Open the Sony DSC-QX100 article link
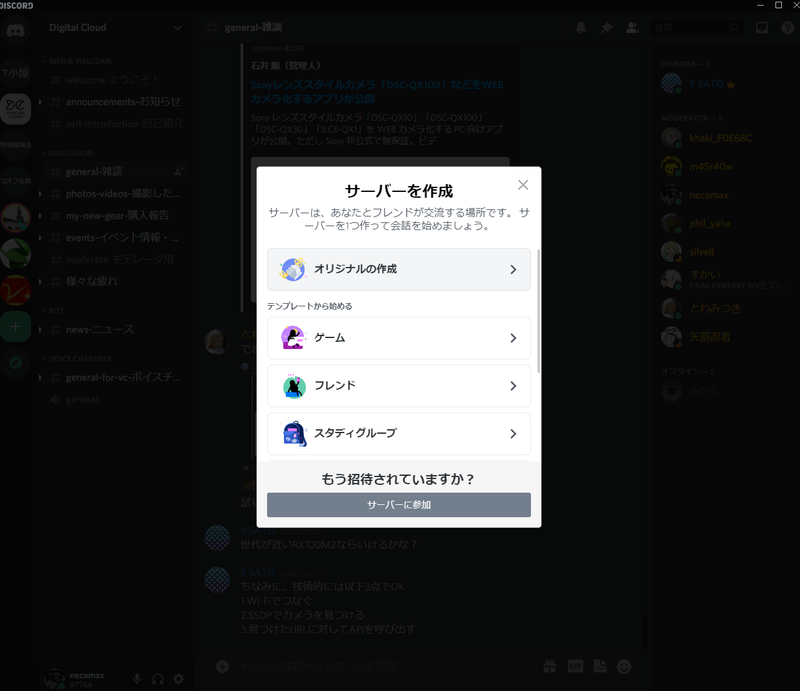This screenshot has width=800, height=691. pyautogui.click(x=377, y=92)
